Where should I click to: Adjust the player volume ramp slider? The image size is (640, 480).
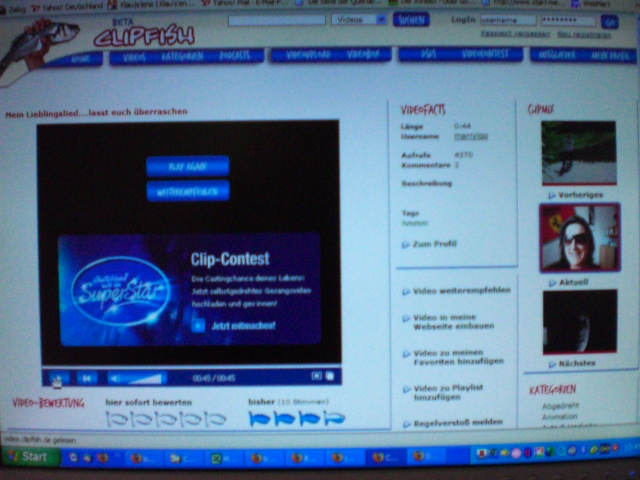pyautogui.click(x=145, y=379)
